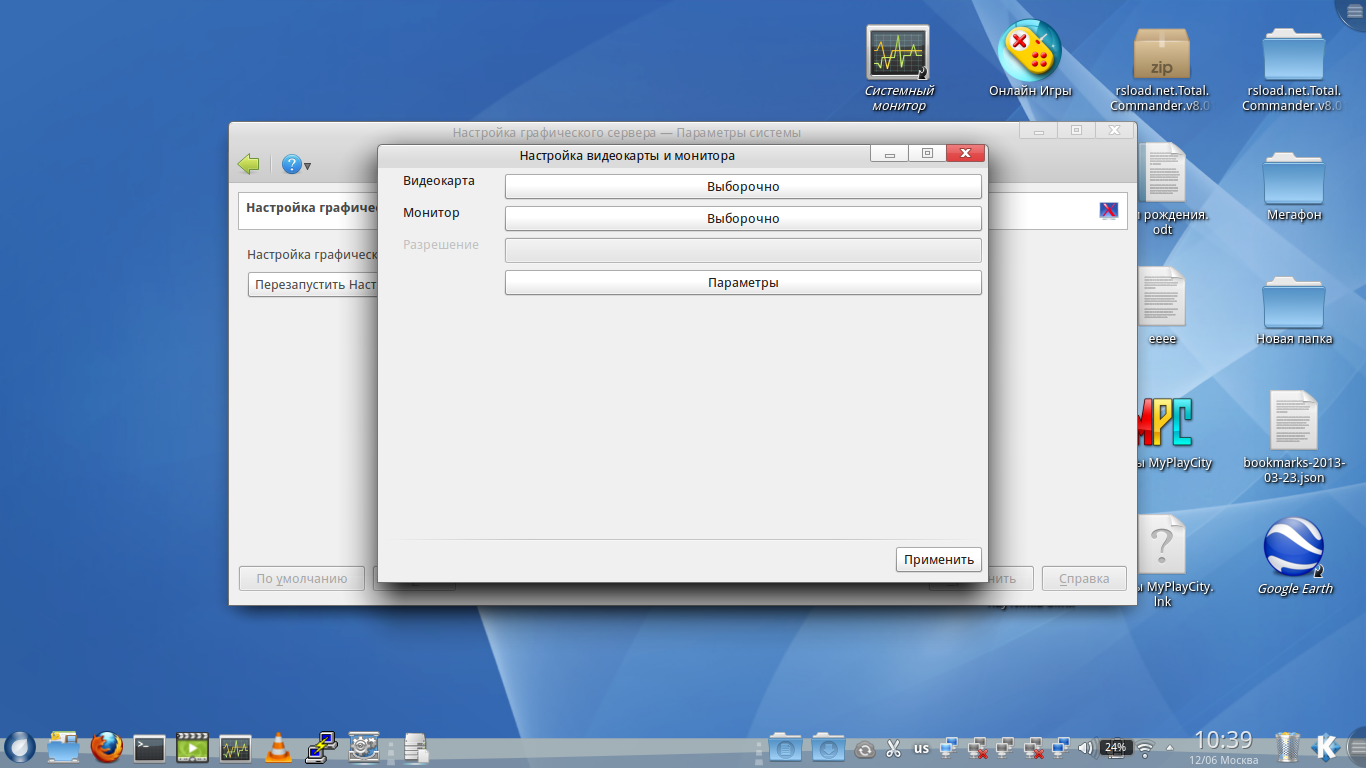Image resolution: width=1366 pixels, height=768 pixels.
Task: Select the bookmarks-2013-03-23.json file icon
Action: click(1295, 437)
